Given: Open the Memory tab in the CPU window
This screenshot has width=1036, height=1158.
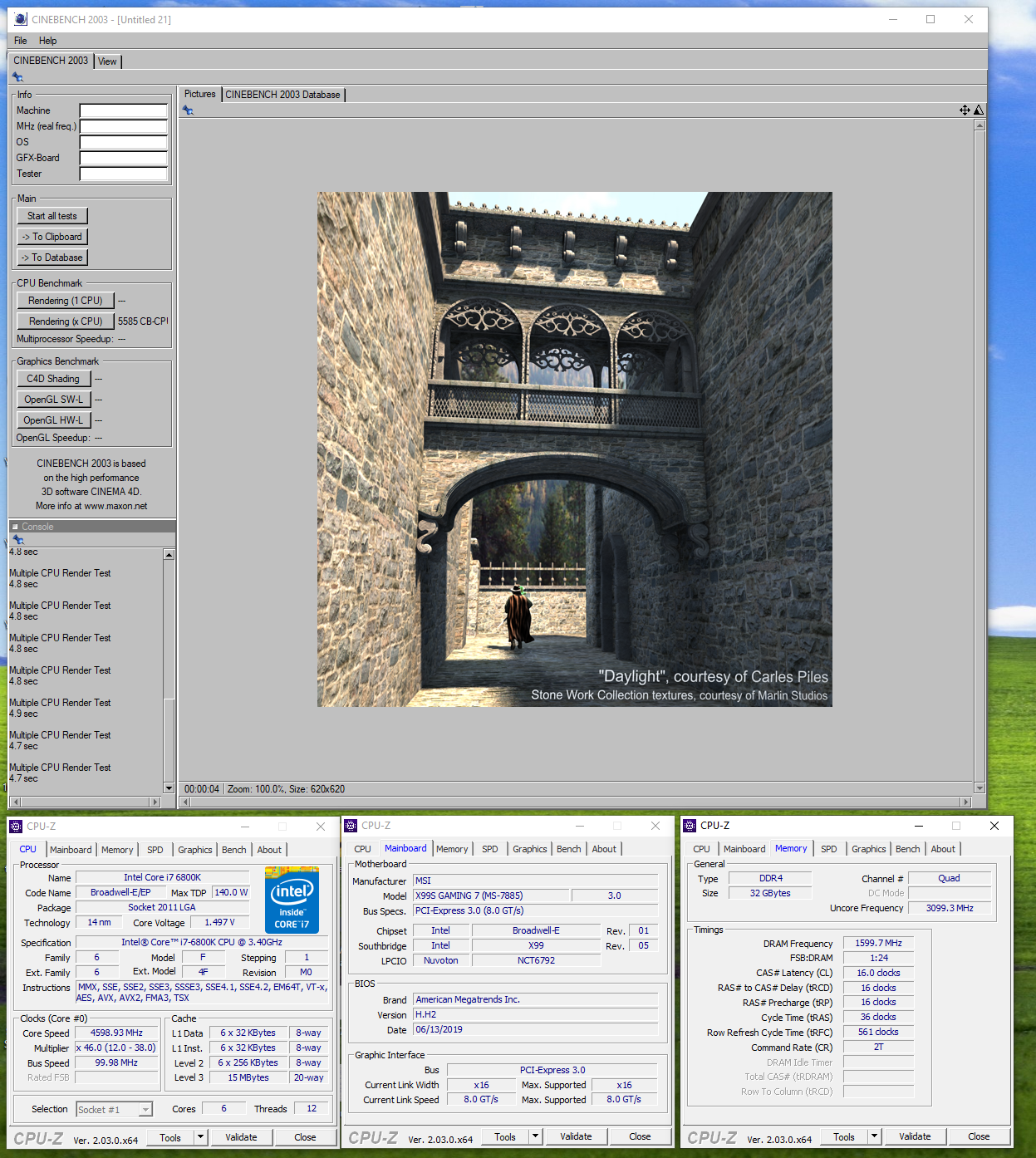Looking at the screenshot, I should click(x=117, y=850).
